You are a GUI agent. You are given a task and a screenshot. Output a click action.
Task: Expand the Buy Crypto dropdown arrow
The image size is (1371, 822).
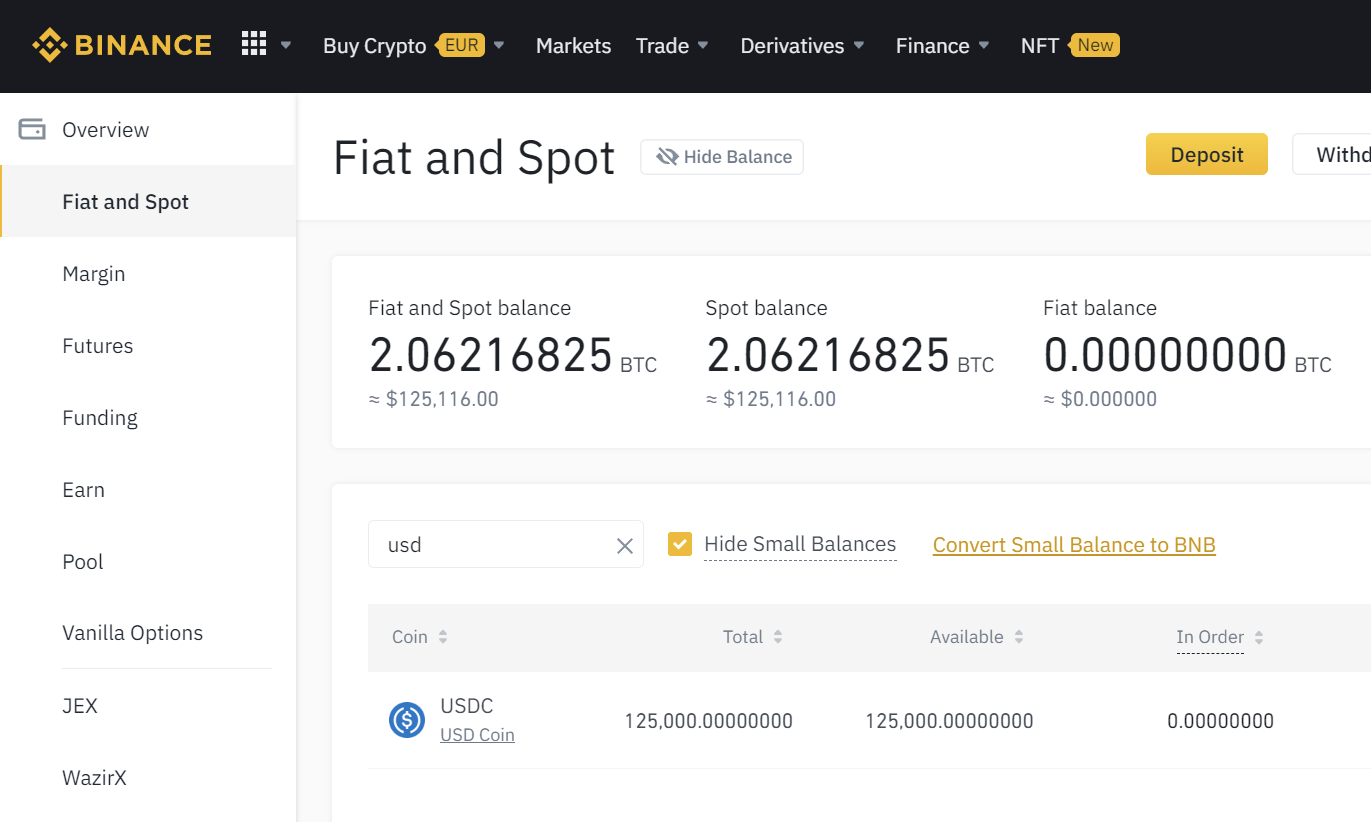click(499, 45)
